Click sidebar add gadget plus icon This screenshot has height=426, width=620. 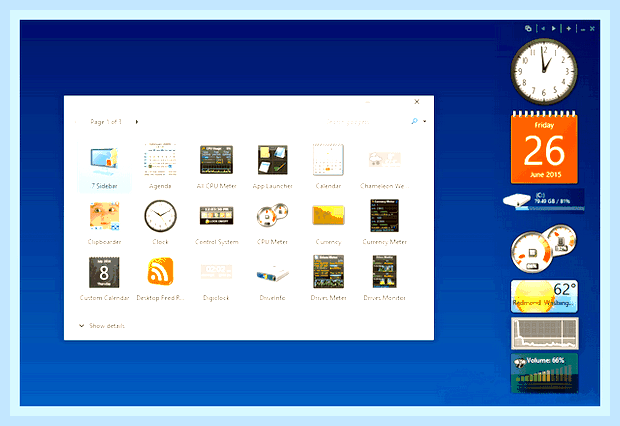[569, 28]
